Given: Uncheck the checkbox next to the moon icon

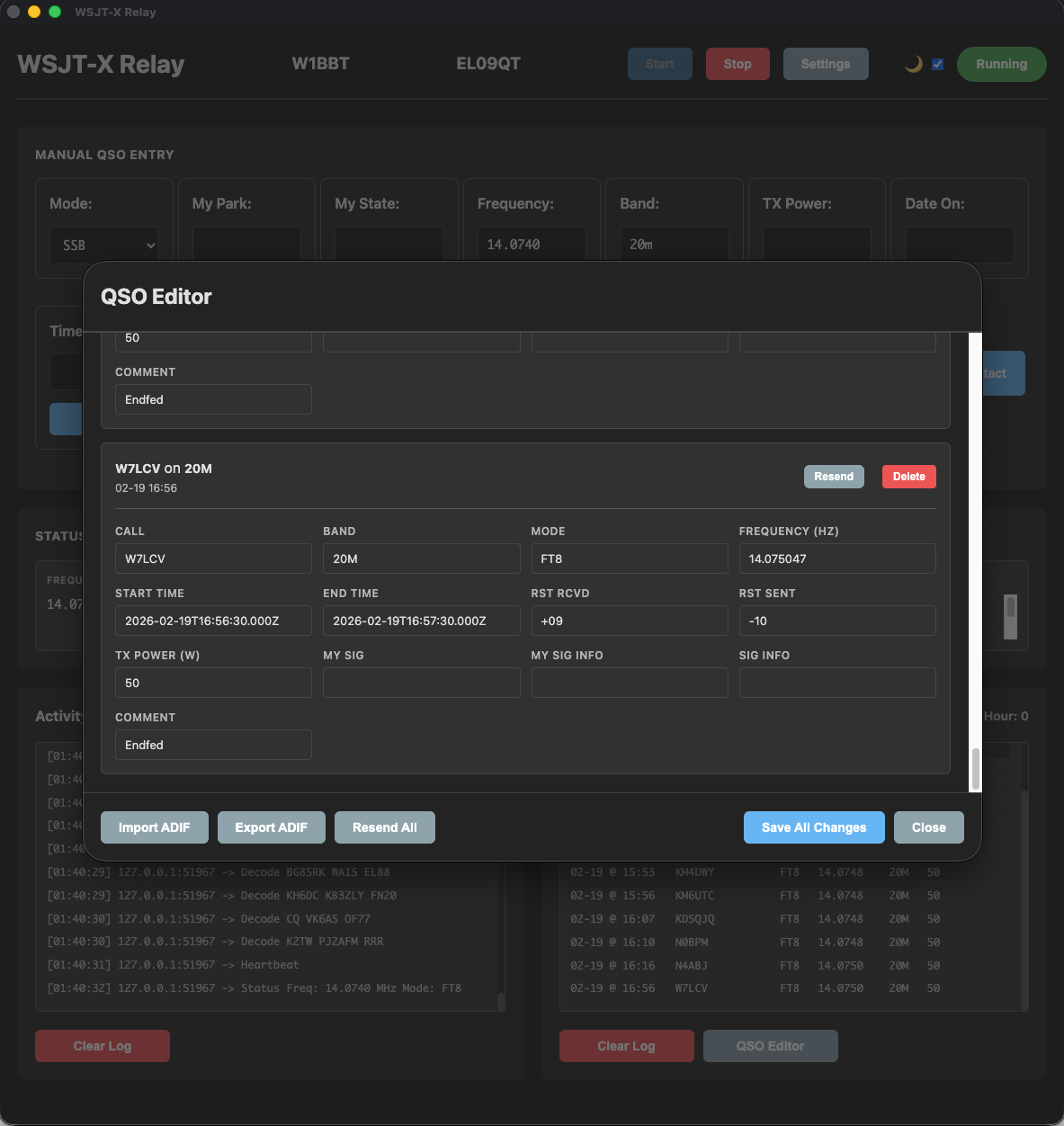Looking at the screenshot, I should click(x=937, y=63).
